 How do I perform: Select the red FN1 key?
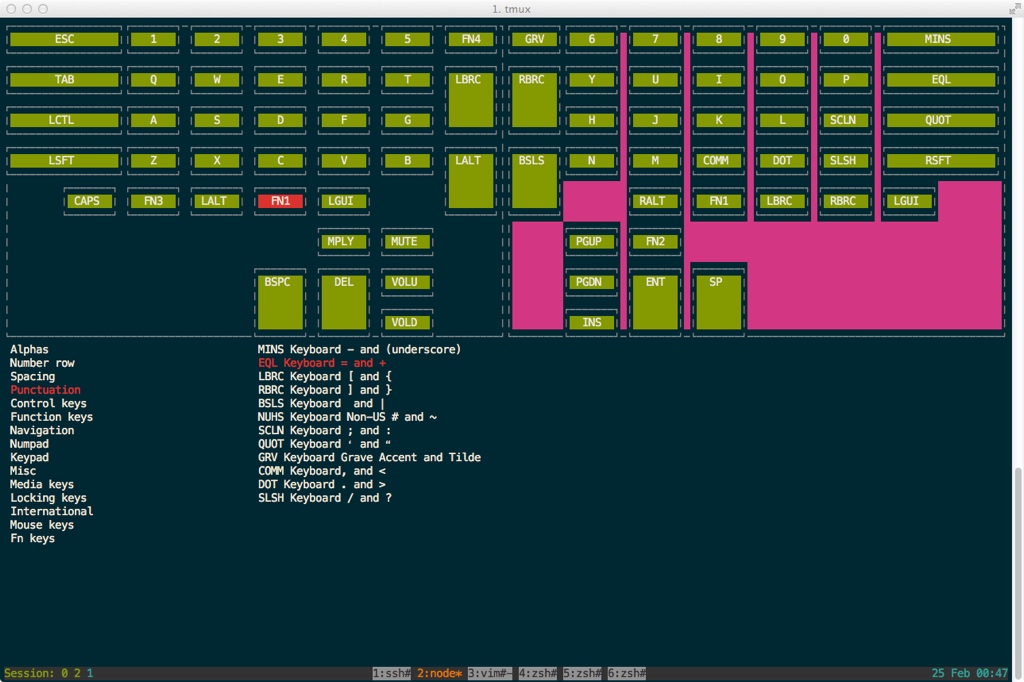click(x=280, y=200)
